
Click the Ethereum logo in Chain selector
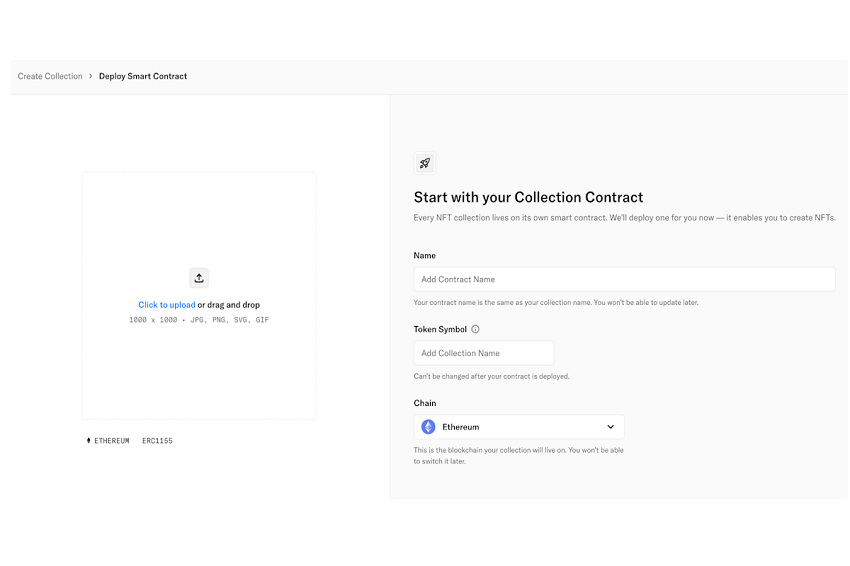pyautogui.click(x=428, y=427)
